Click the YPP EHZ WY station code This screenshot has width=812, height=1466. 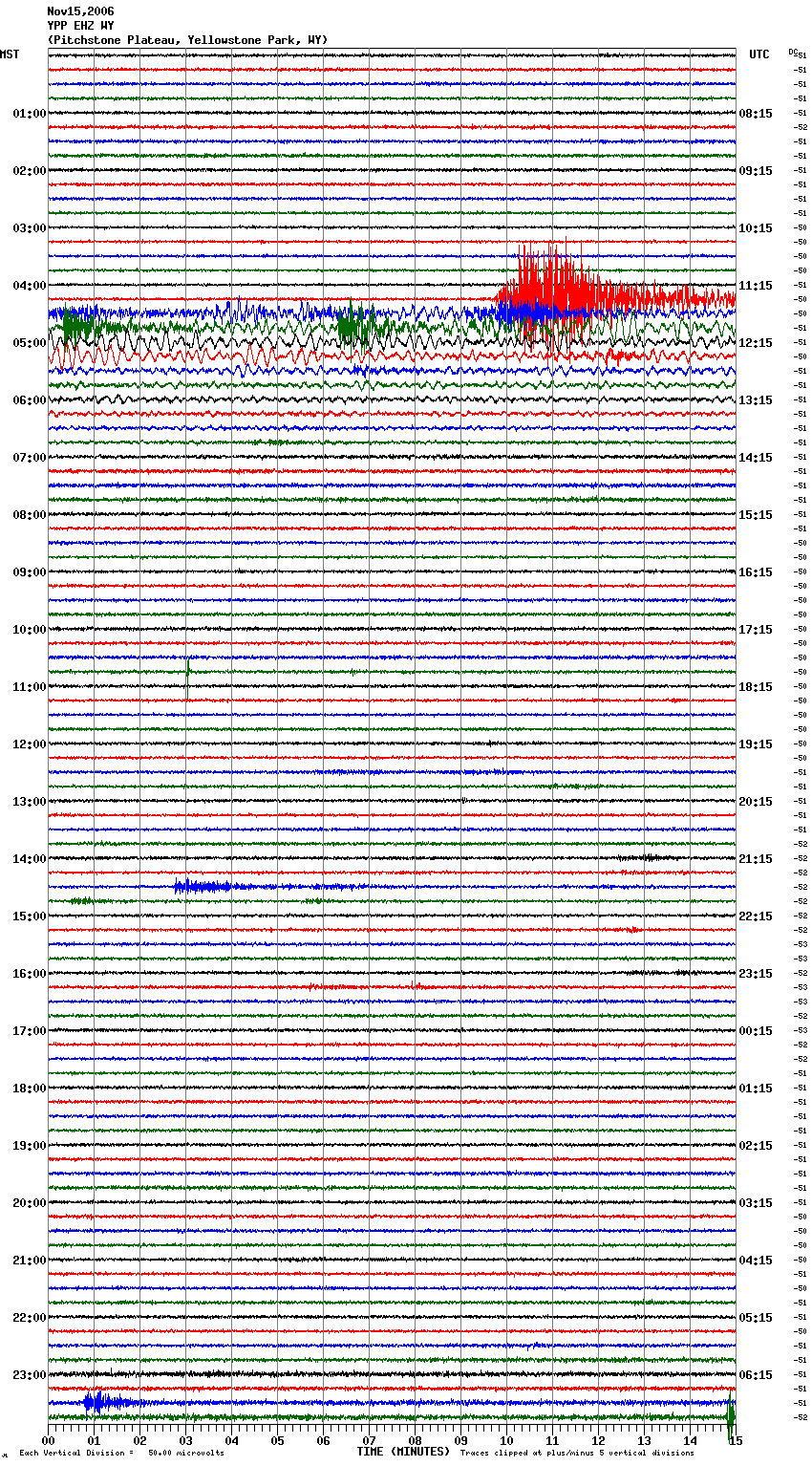[80, 26]
